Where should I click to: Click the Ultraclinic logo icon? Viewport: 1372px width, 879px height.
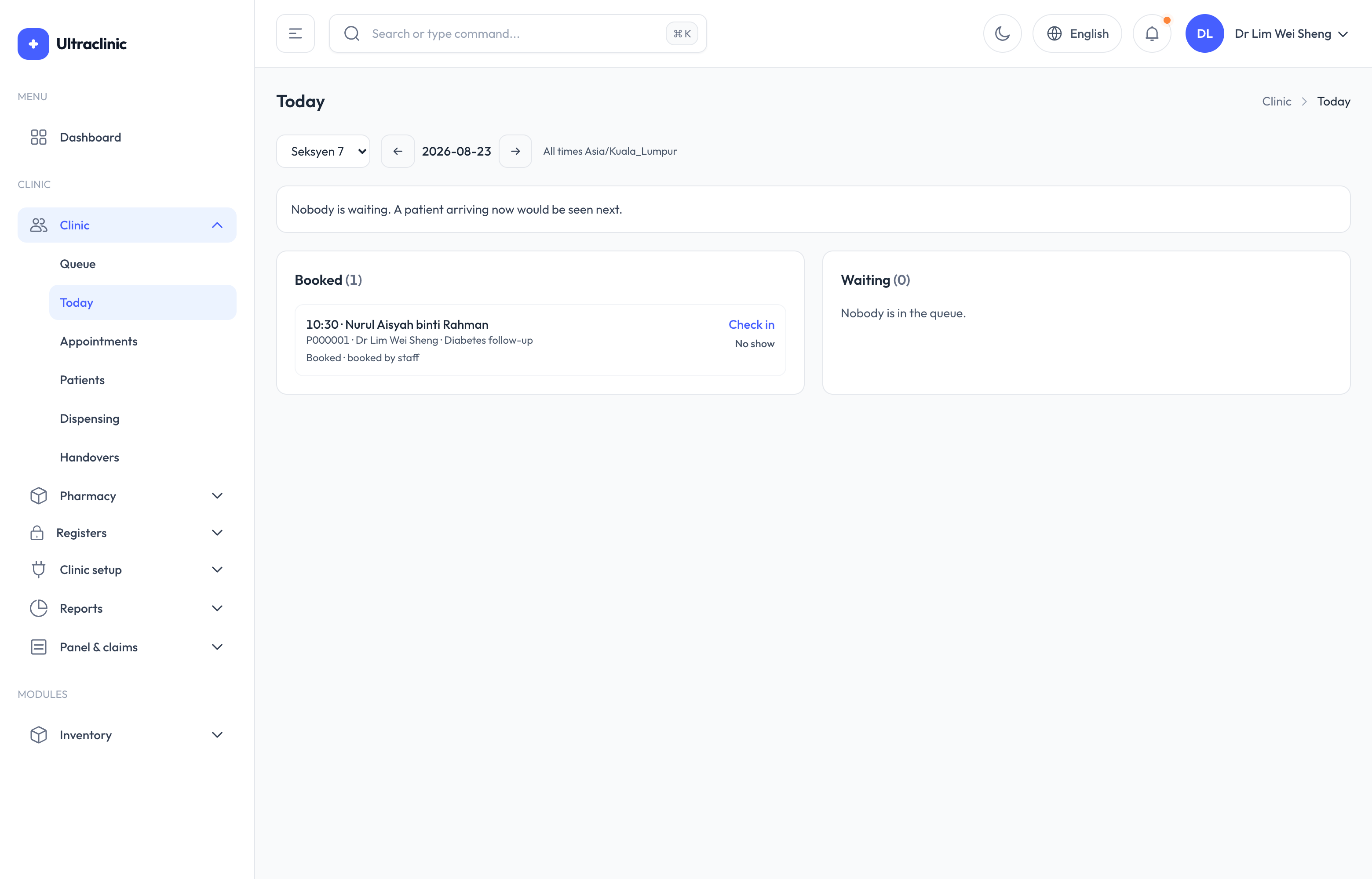[33, 44]
